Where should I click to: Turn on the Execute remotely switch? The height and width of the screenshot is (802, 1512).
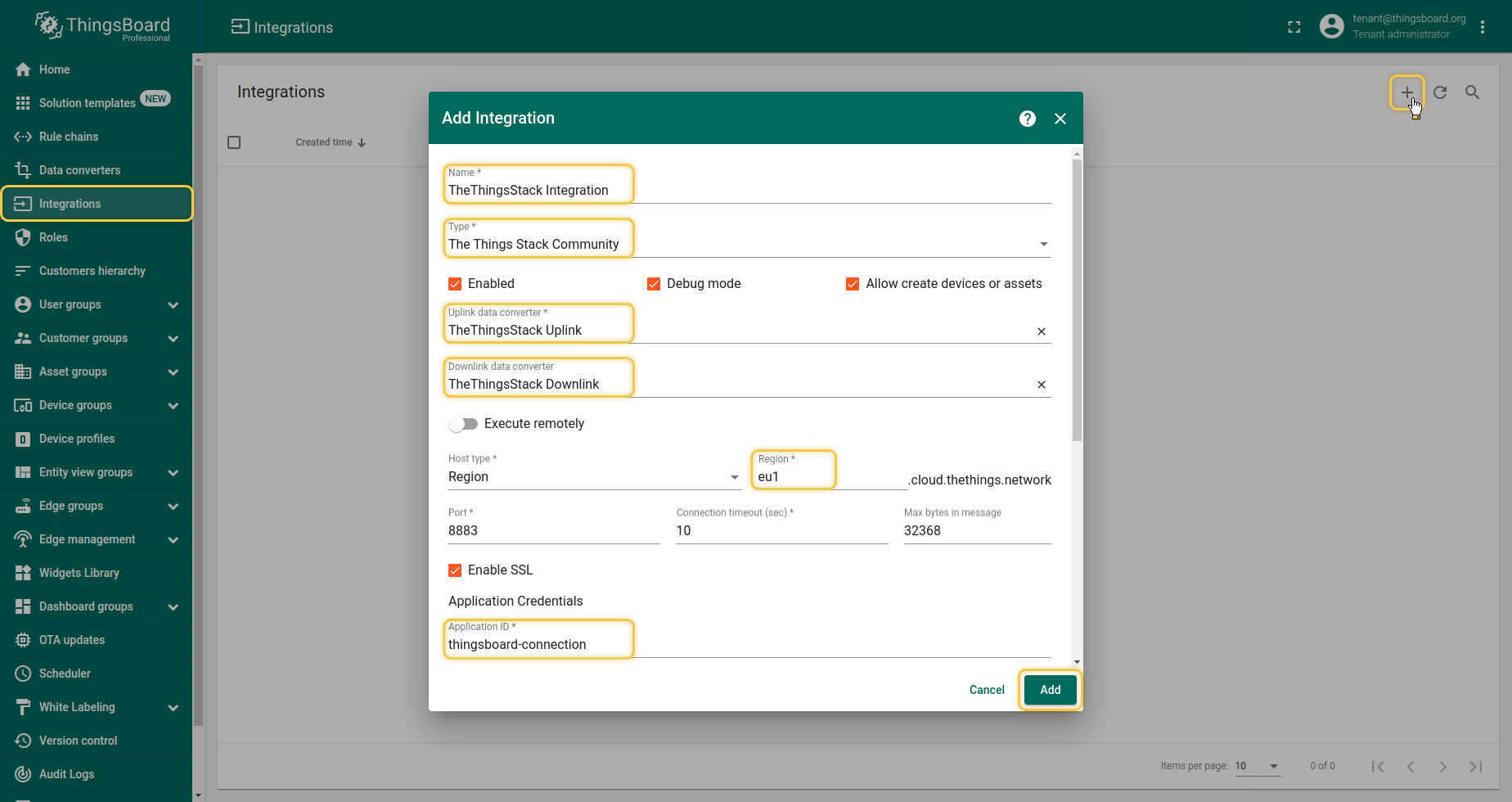(x=463, y=424)
